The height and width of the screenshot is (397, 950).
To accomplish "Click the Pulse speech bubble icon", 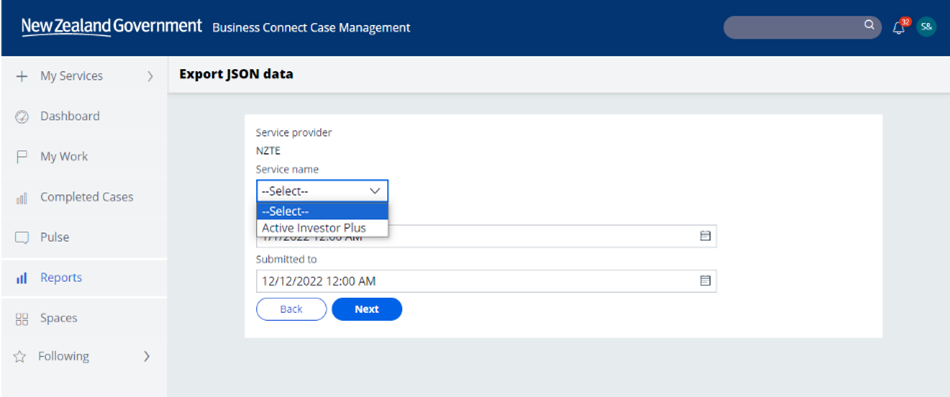I will tap(21, 238).
